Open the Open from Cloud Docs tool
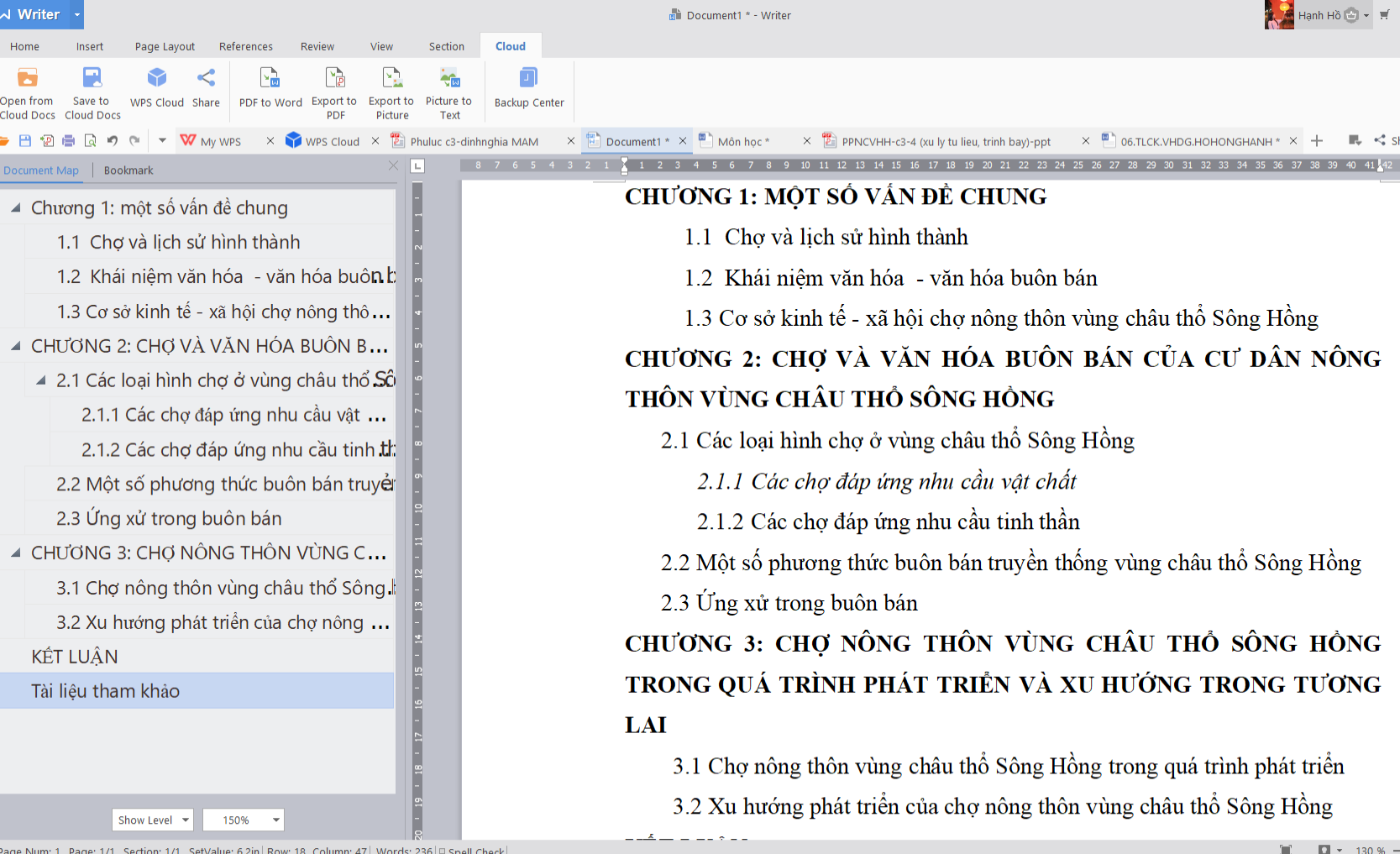The width and height of the screenshot is (1400, 854). point(28,92)
